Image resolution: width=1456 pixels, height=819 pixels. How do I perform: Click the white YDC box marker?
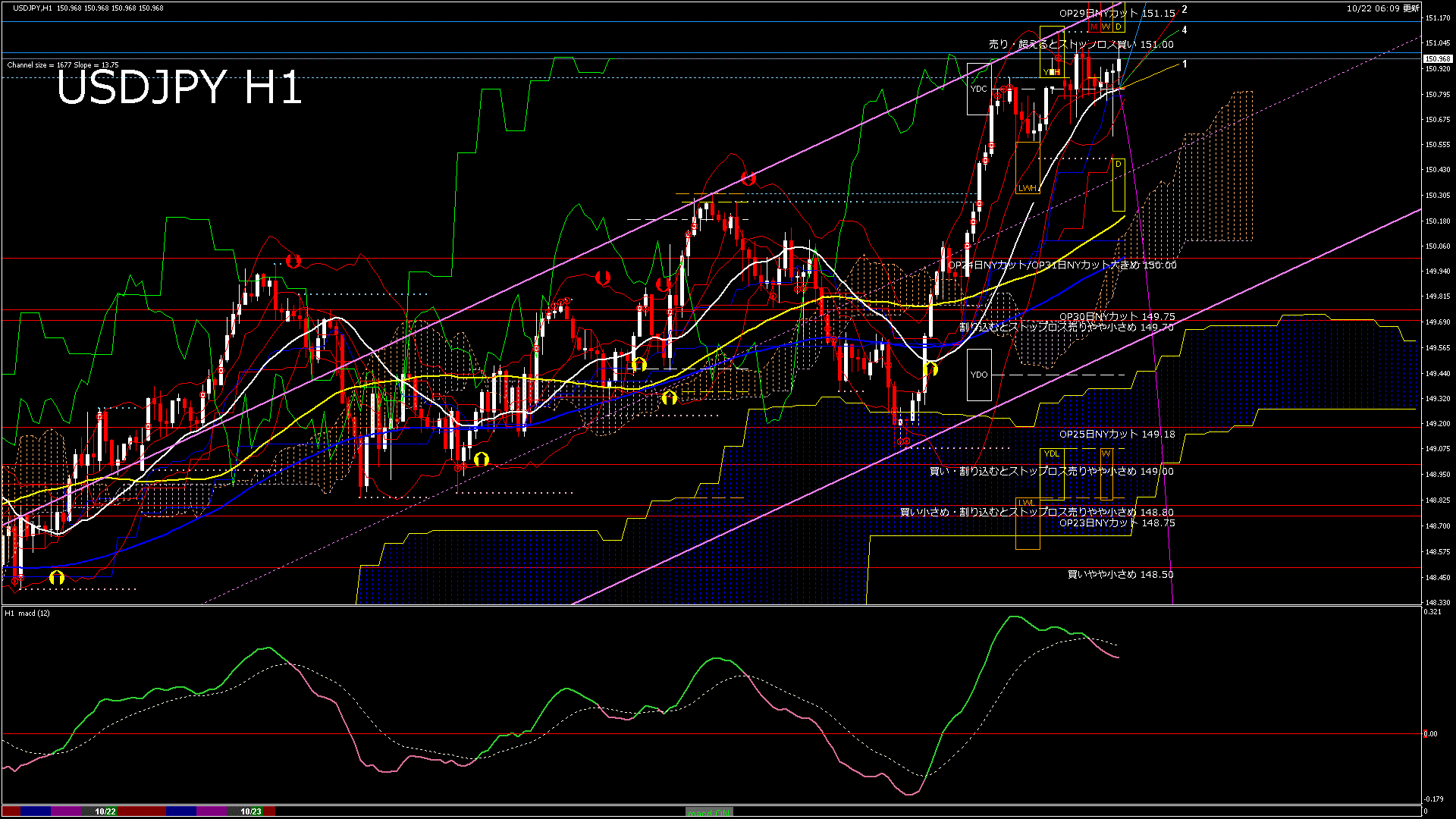click(x=979, y=89)
